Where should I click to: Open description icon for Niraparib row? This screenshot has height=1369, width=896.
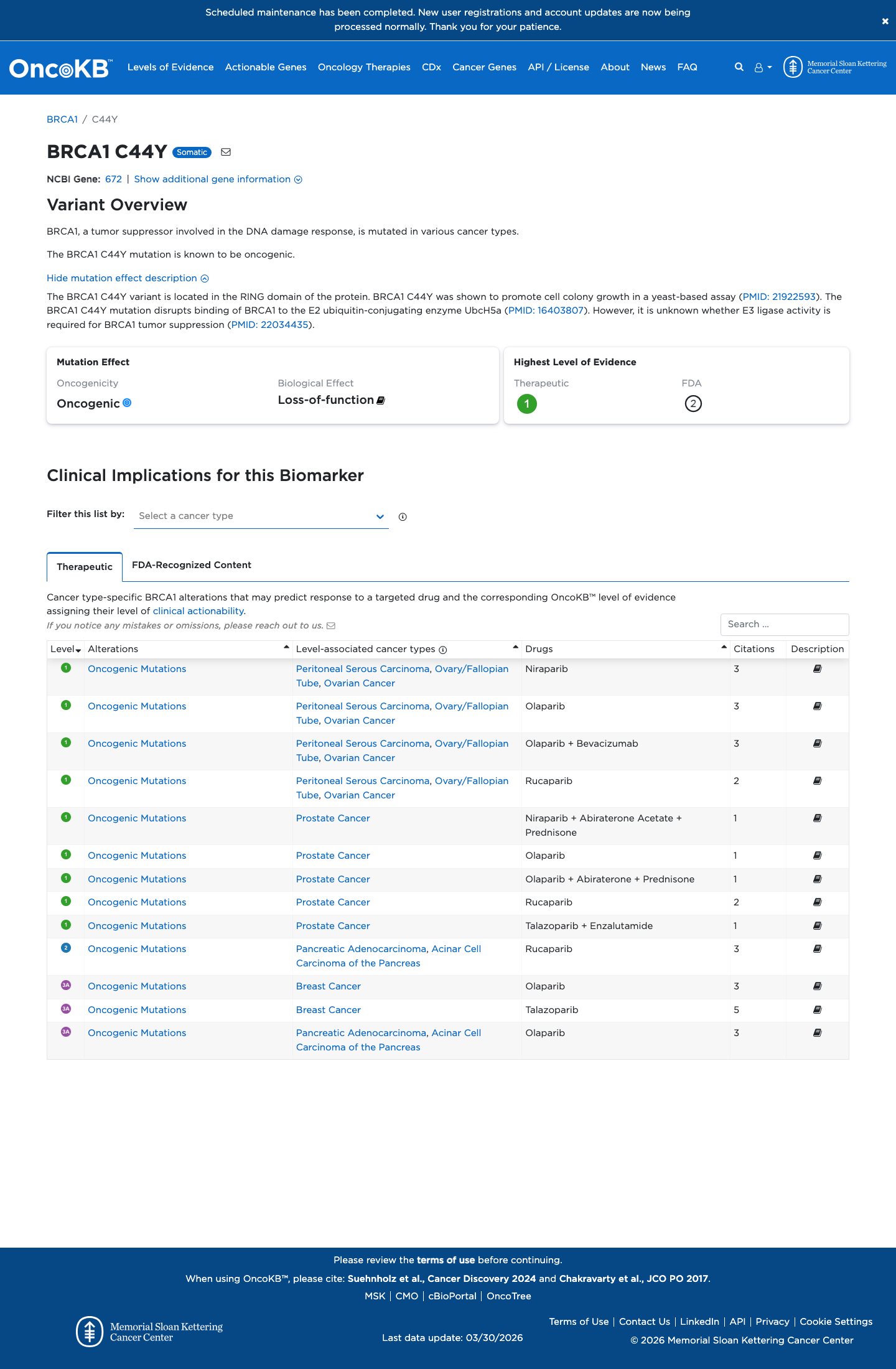818,669
